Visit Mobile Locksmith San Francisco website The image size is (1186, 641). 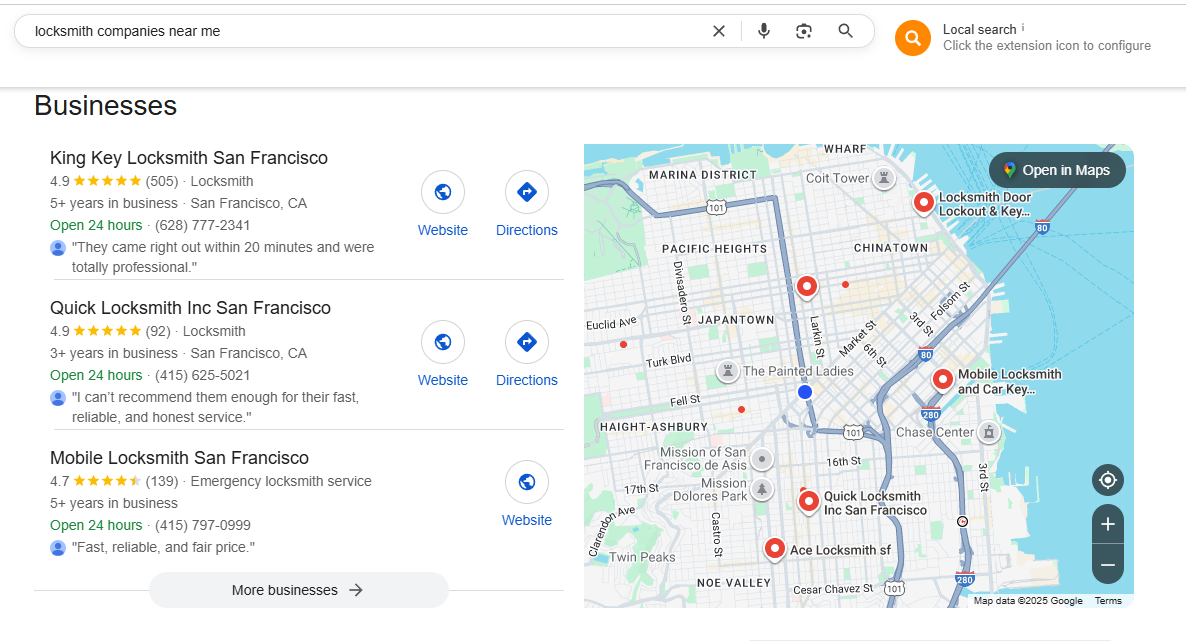coord(527,483)
